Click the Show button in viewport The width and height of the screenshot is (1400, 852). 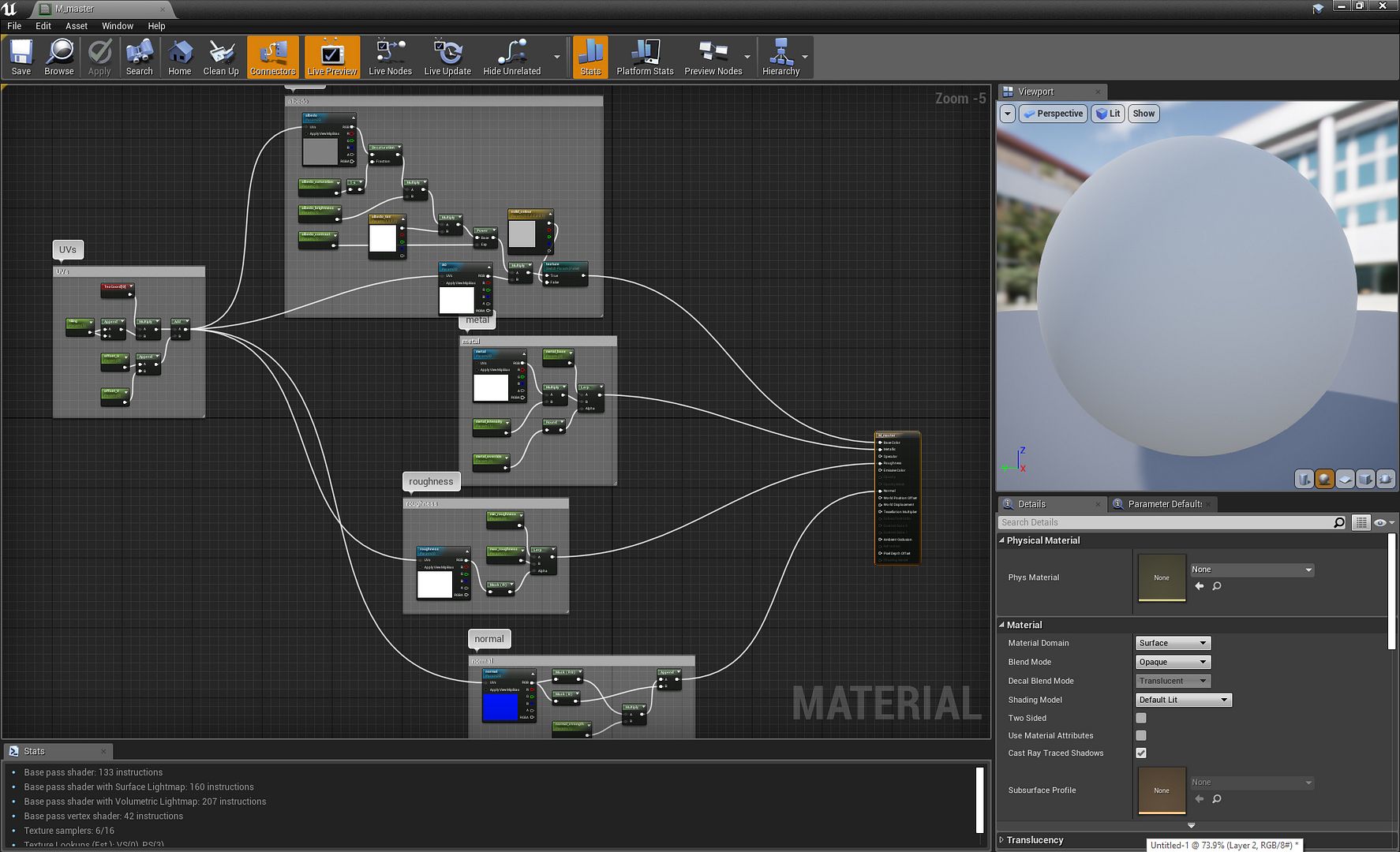tap(1144, 114)
